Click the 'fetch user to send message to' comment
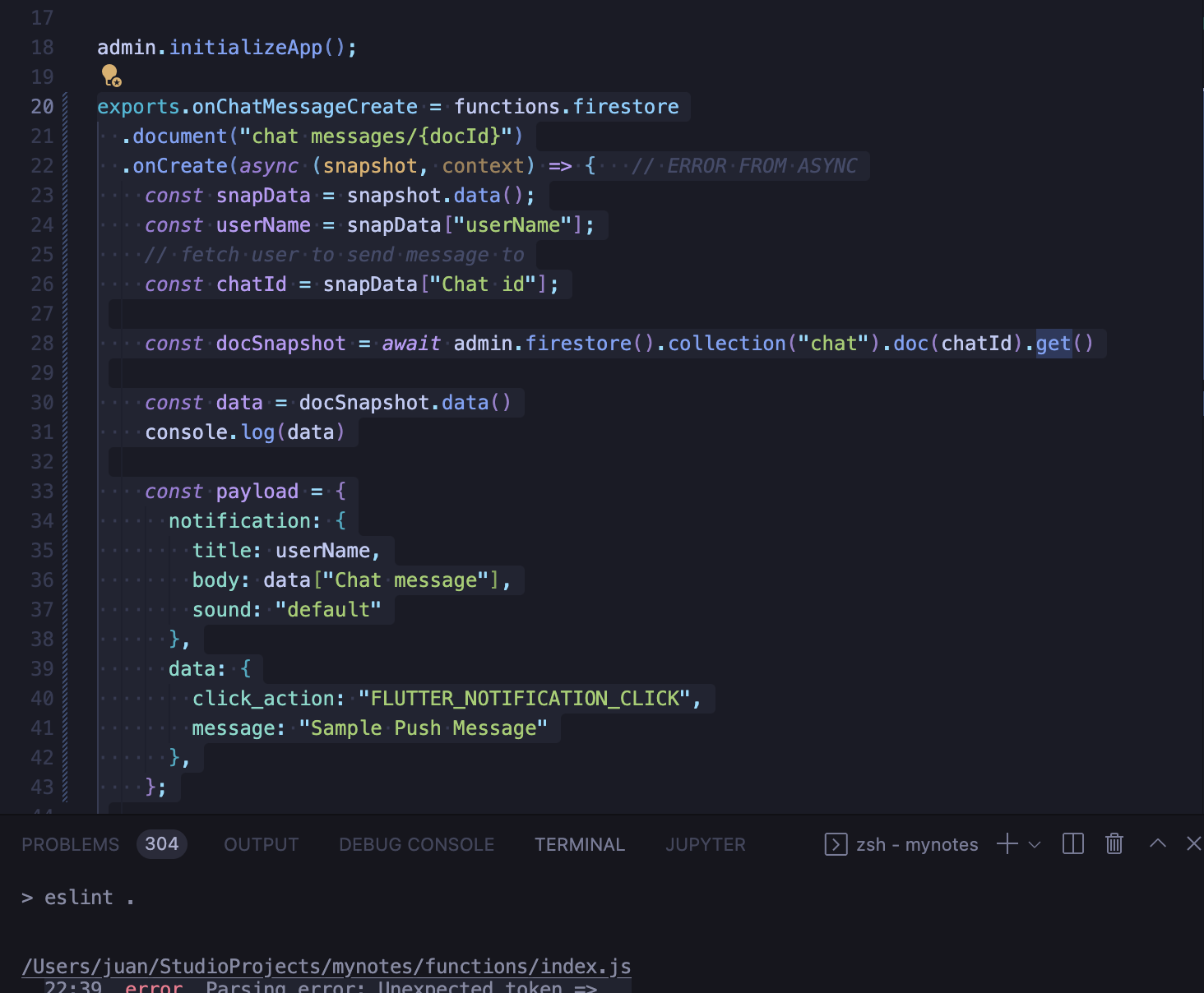Image resolution: width=1204 pixels, height=993 pixels. [335, 255]
